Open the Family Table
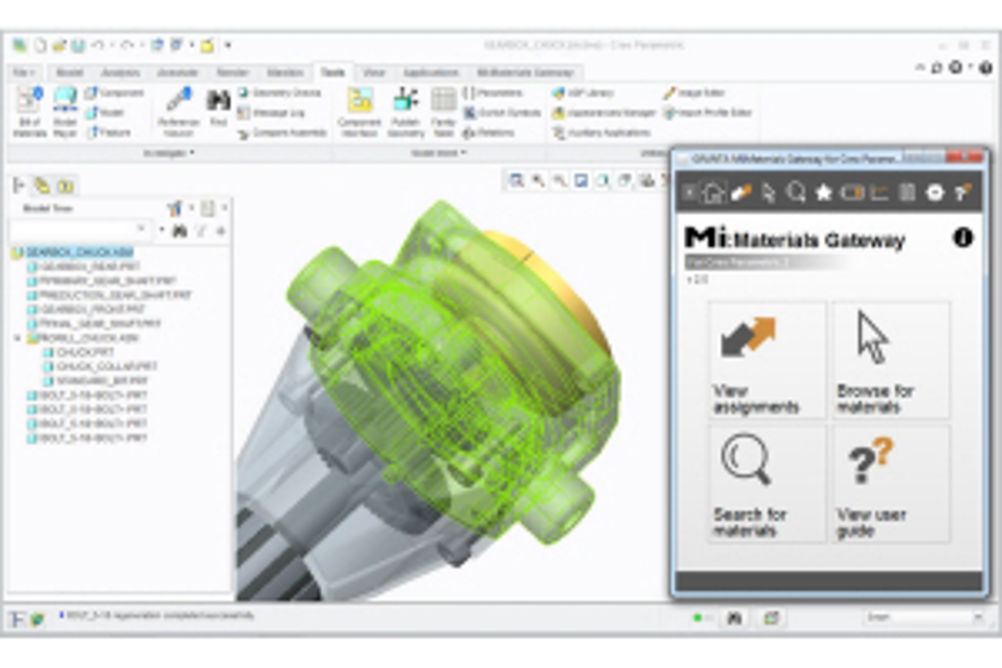1002x668 pixels. 443,113
